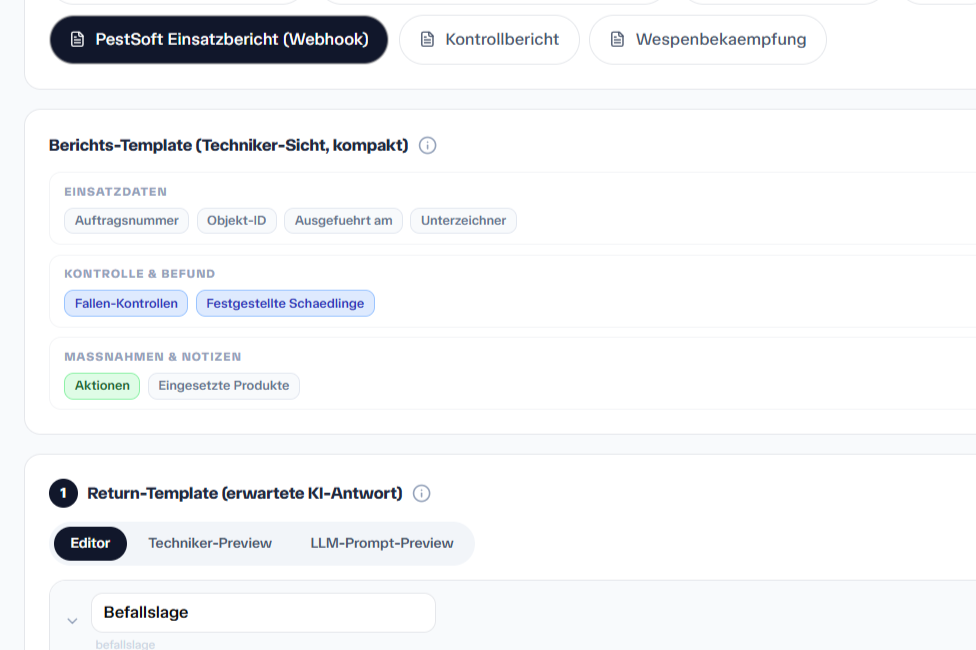
Task: Edit the Befallslage title field
Action: (263, 613)
